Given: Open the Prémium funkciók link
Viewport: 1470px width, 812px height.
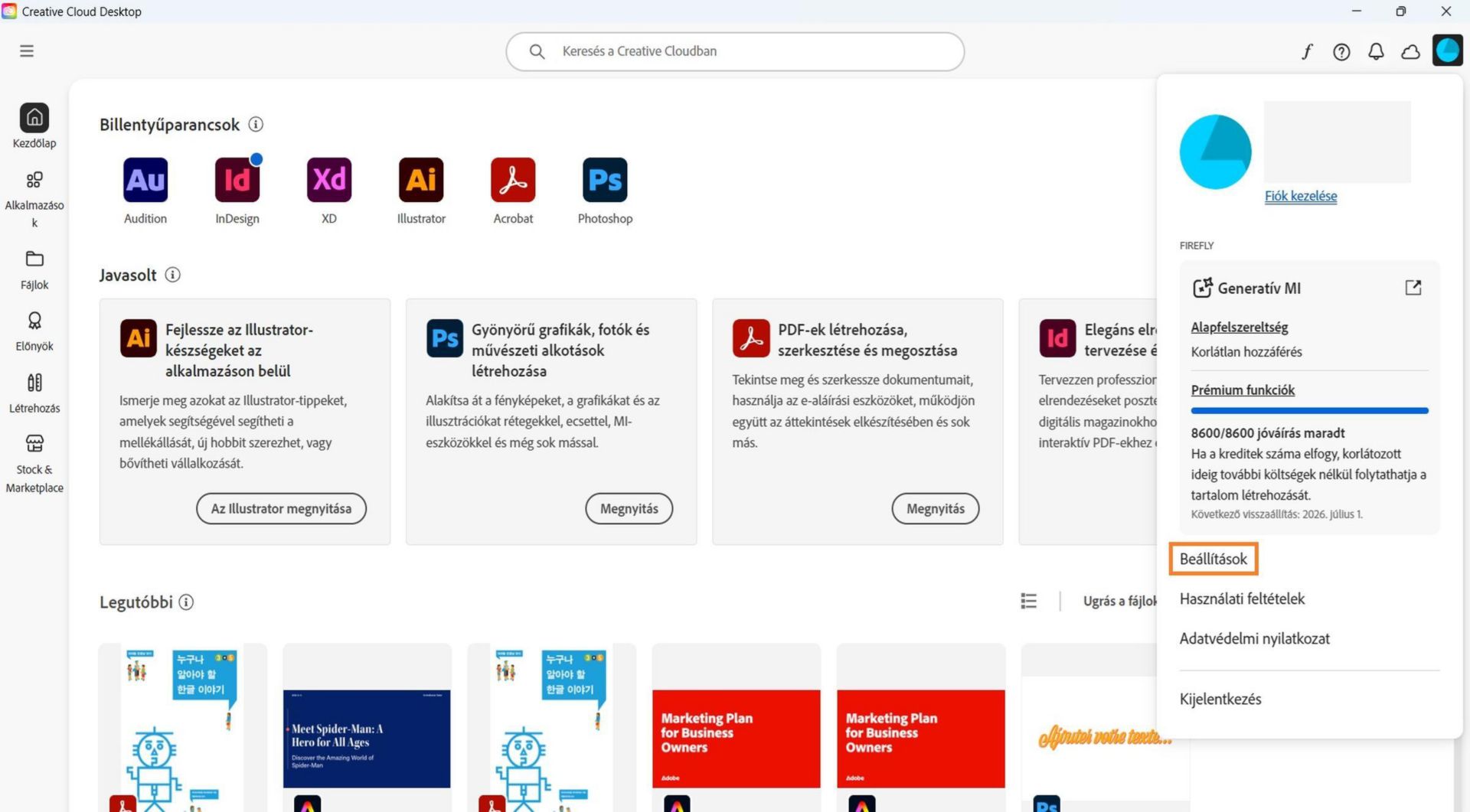Looking at the screenshot, I should [1243, 390].
